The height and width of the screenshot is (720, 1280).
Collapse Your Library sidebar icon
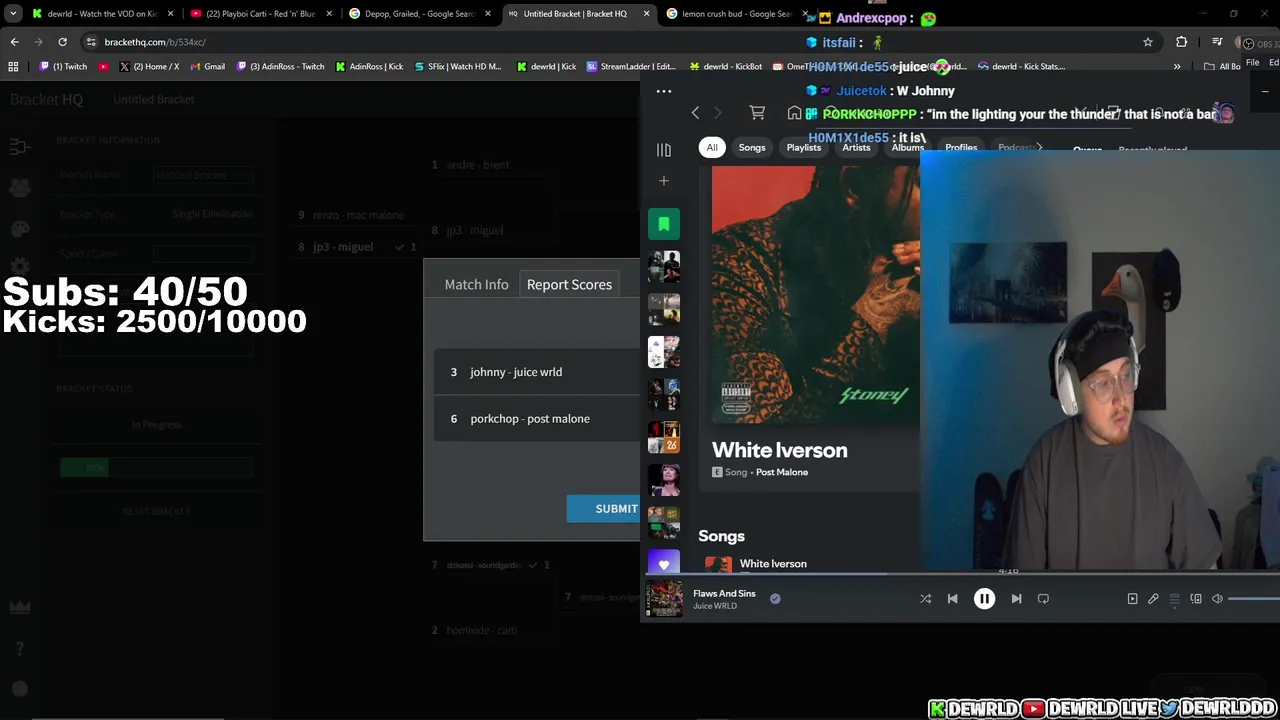[663, 150]
